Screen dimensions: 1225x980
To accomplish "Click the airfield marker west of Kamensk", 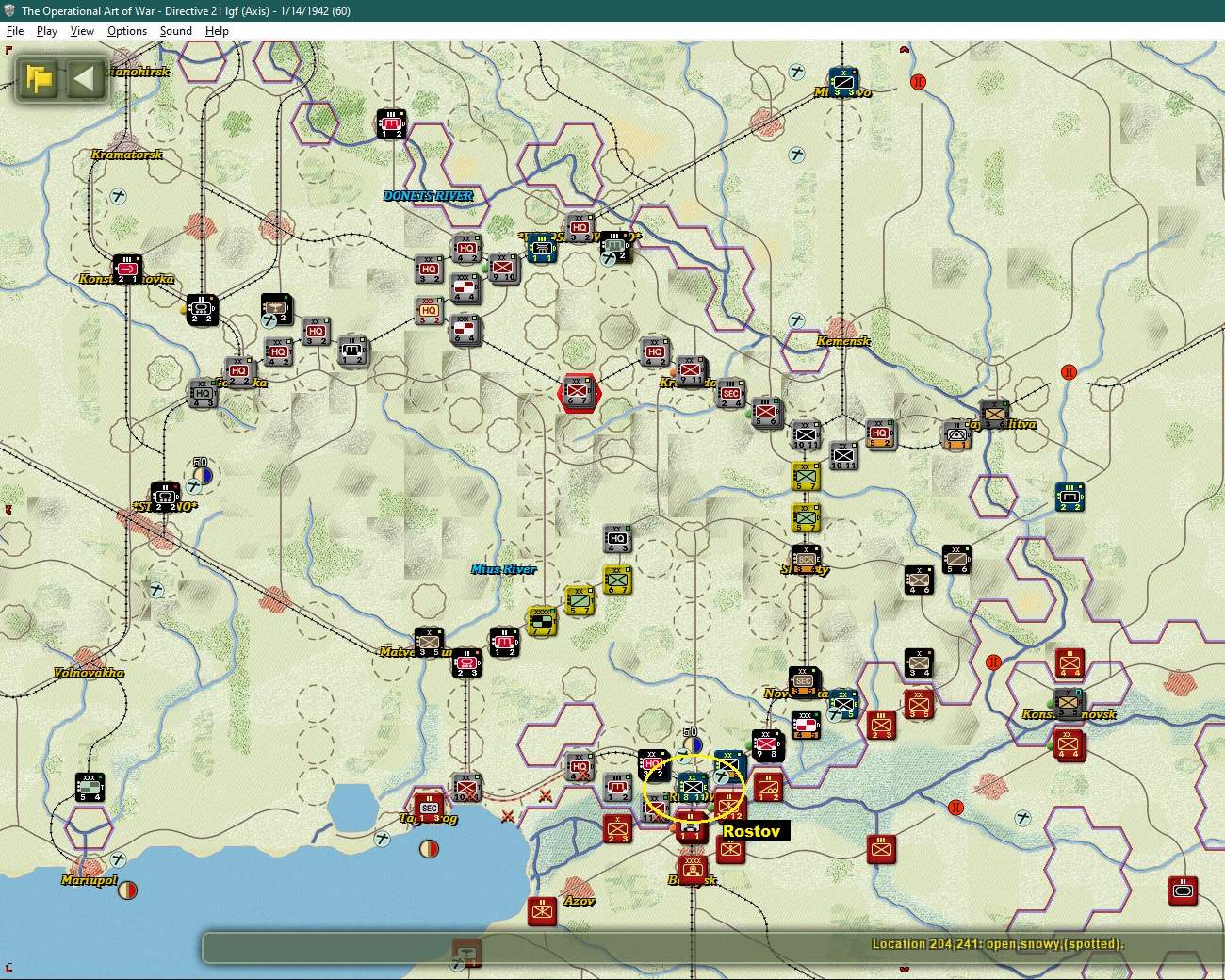I will (796, 320).
